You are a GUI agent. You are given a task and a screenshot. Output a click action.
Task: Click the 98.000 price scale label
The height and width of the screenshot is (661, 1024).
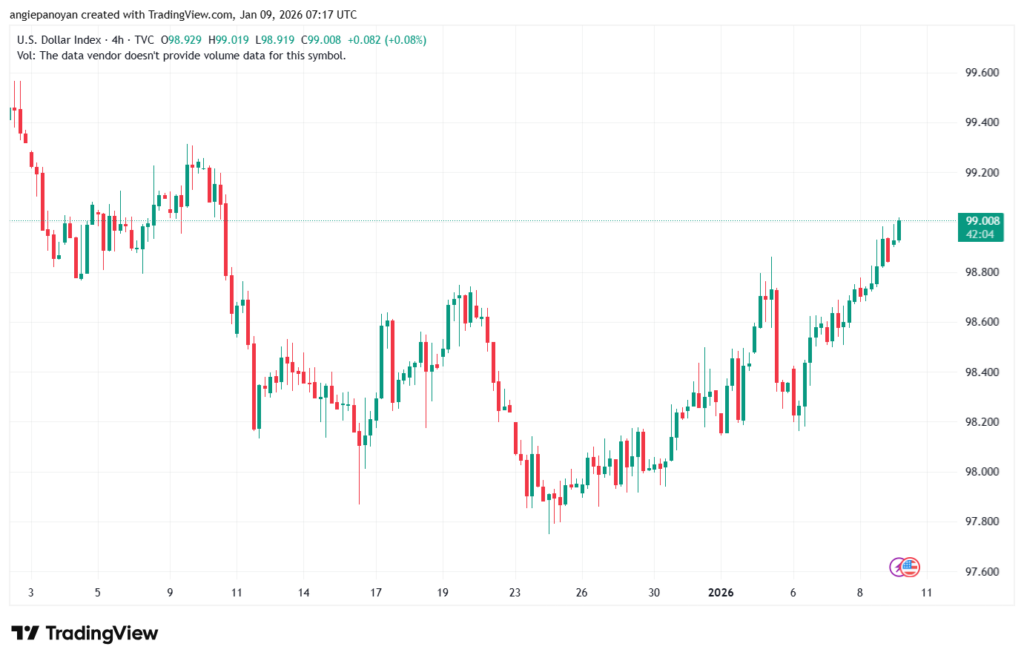978,472
